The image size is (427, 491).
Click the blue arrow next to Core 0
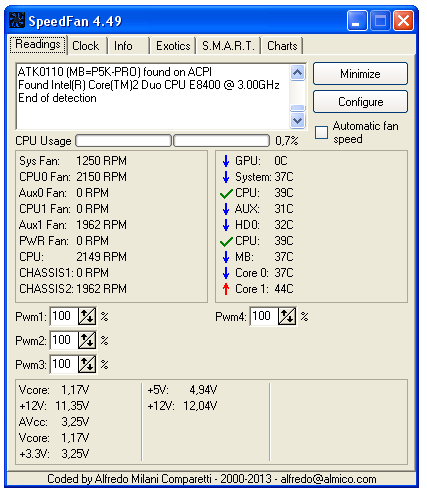[x=226, y=273]
